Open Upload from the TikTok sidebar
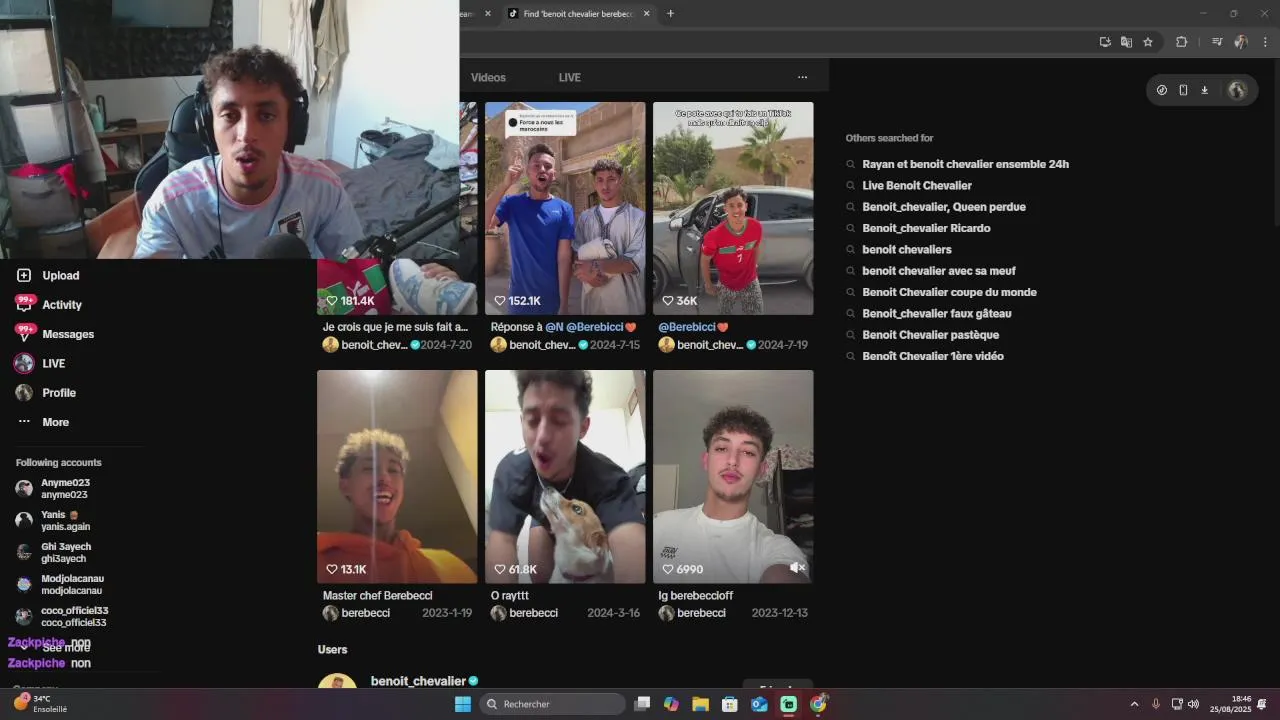Viewport: 1280px width, 720px height. tap(60, 275)
